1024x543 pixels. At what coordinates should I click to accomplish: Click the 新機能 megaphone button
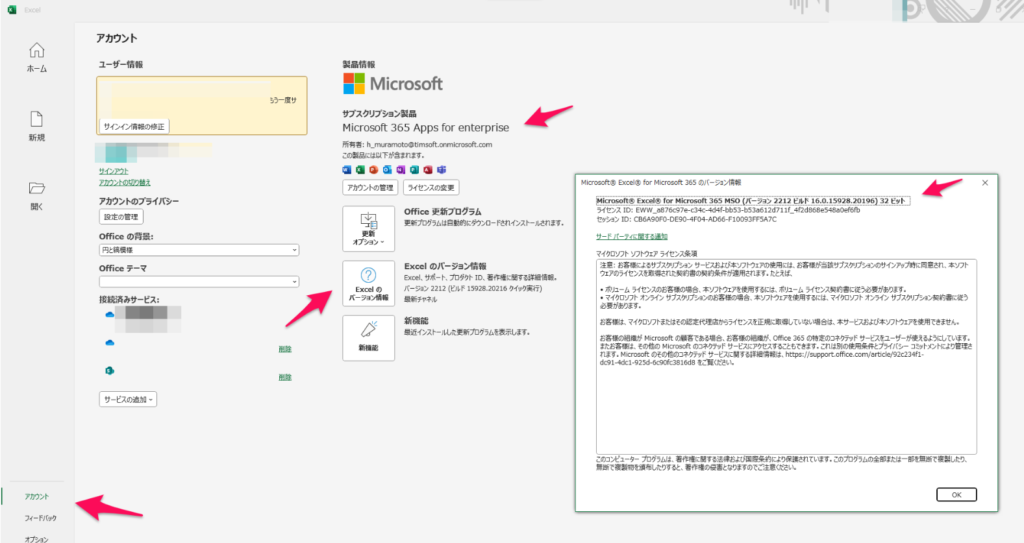(x=368, y=338)
